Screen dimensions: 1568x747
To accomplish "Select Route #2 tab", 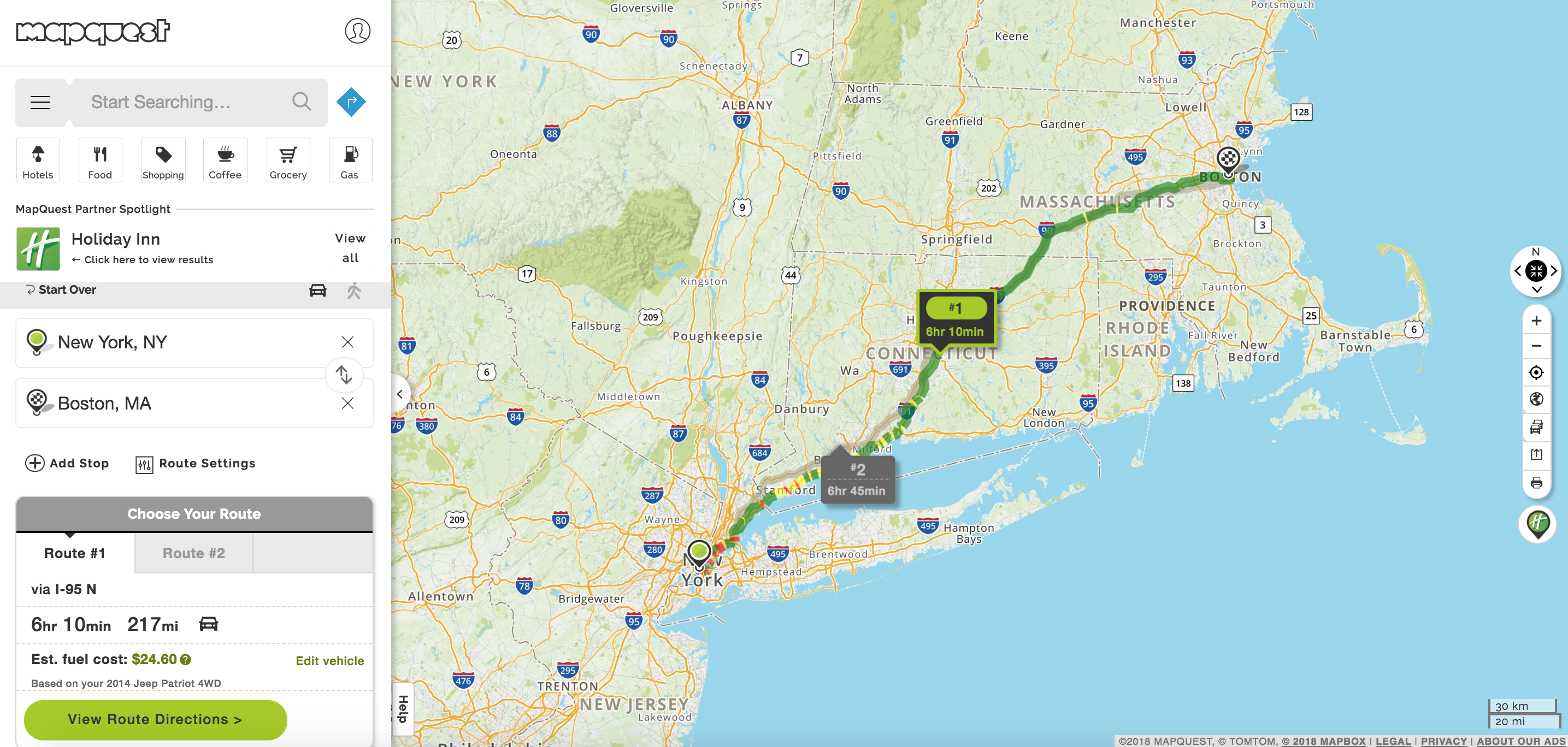I will click(x=194, y=552).
